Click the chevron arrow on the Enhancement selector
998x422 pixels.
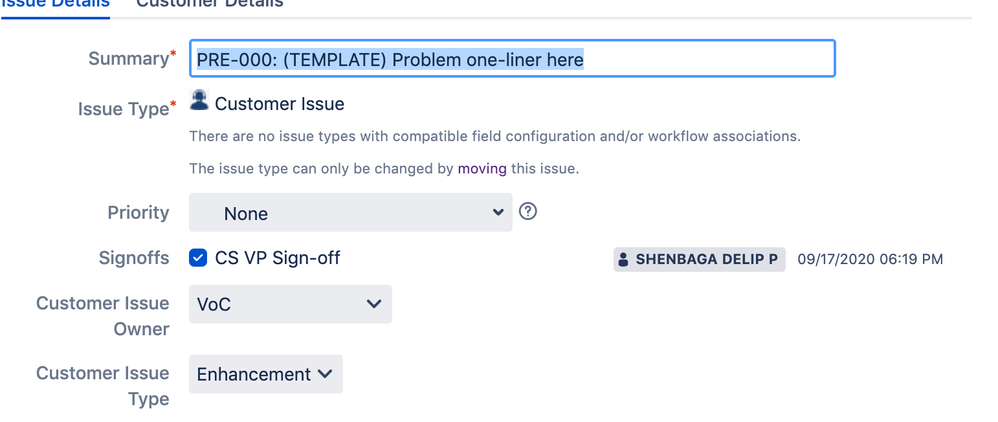(325, 374)
